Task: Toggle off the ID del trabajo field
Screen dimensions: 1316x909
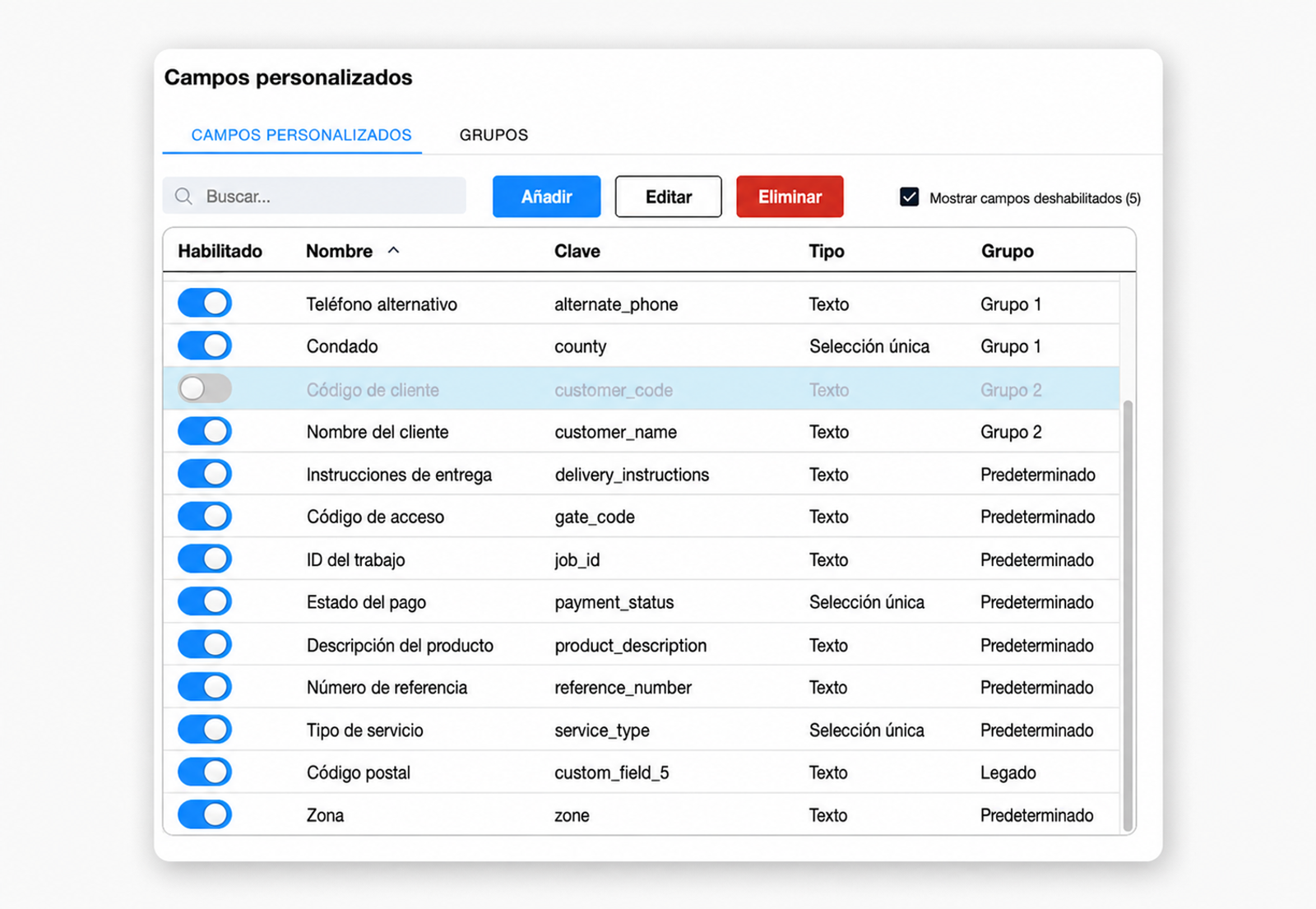Action: (205, 559)
